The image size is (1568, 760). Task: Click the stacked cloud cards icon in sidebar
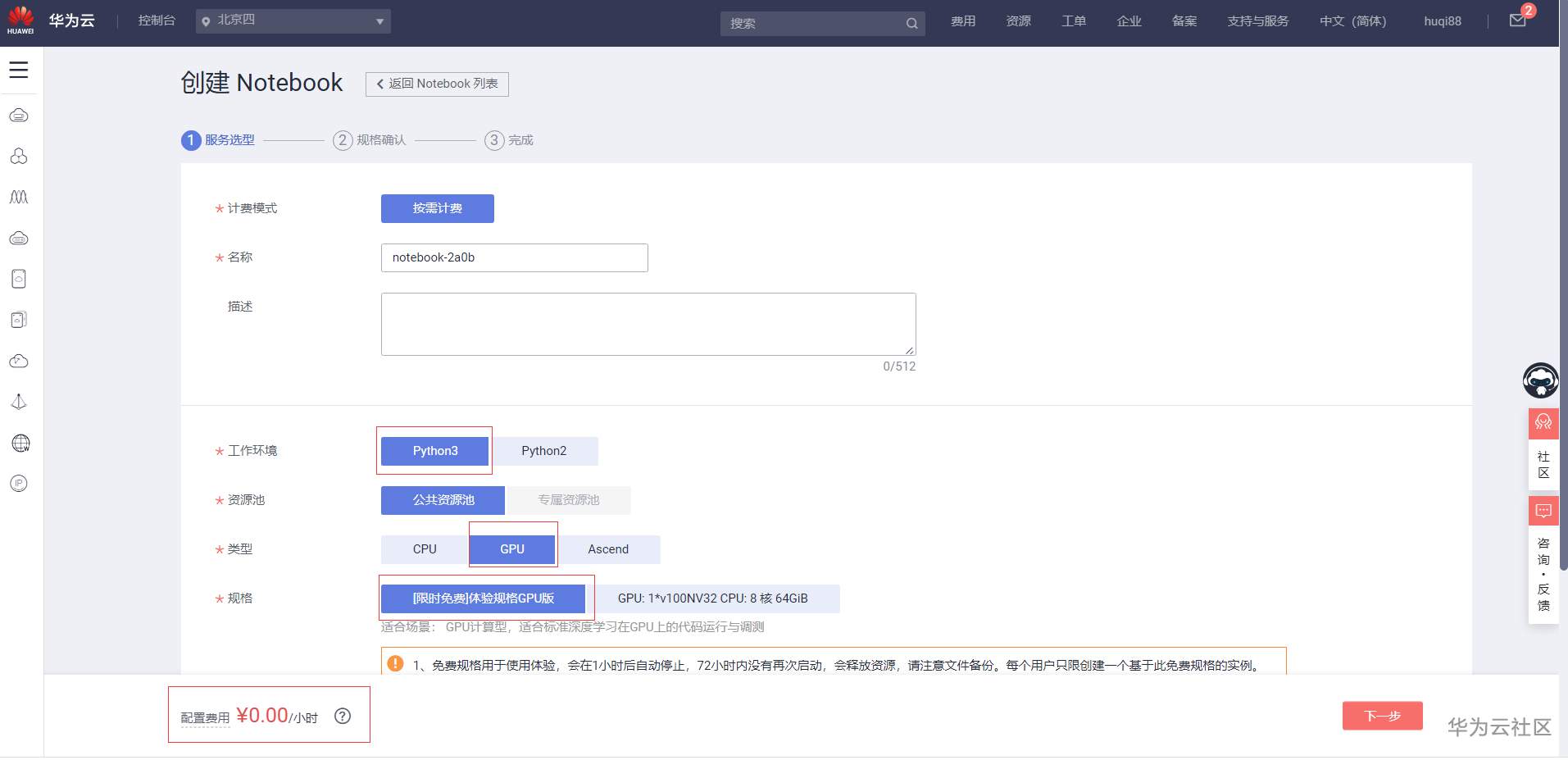click(x=19, y=320)
